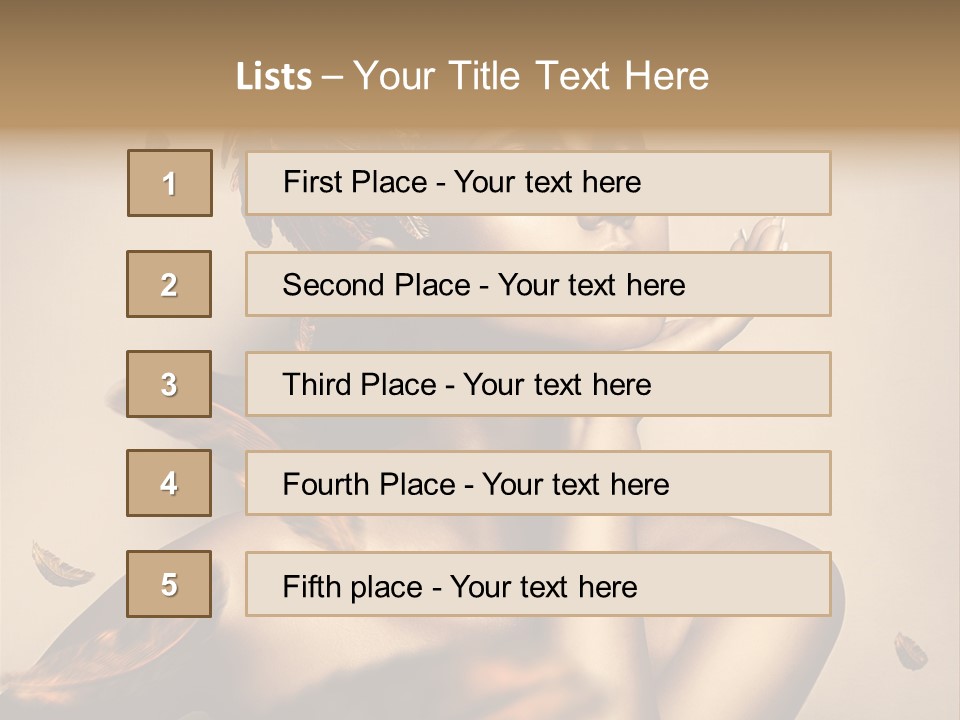The height and width of the screenshot is (720, 960).
Task: Click the raised hand in background photo
Action: pyautogui.click(x=758, y=240)
